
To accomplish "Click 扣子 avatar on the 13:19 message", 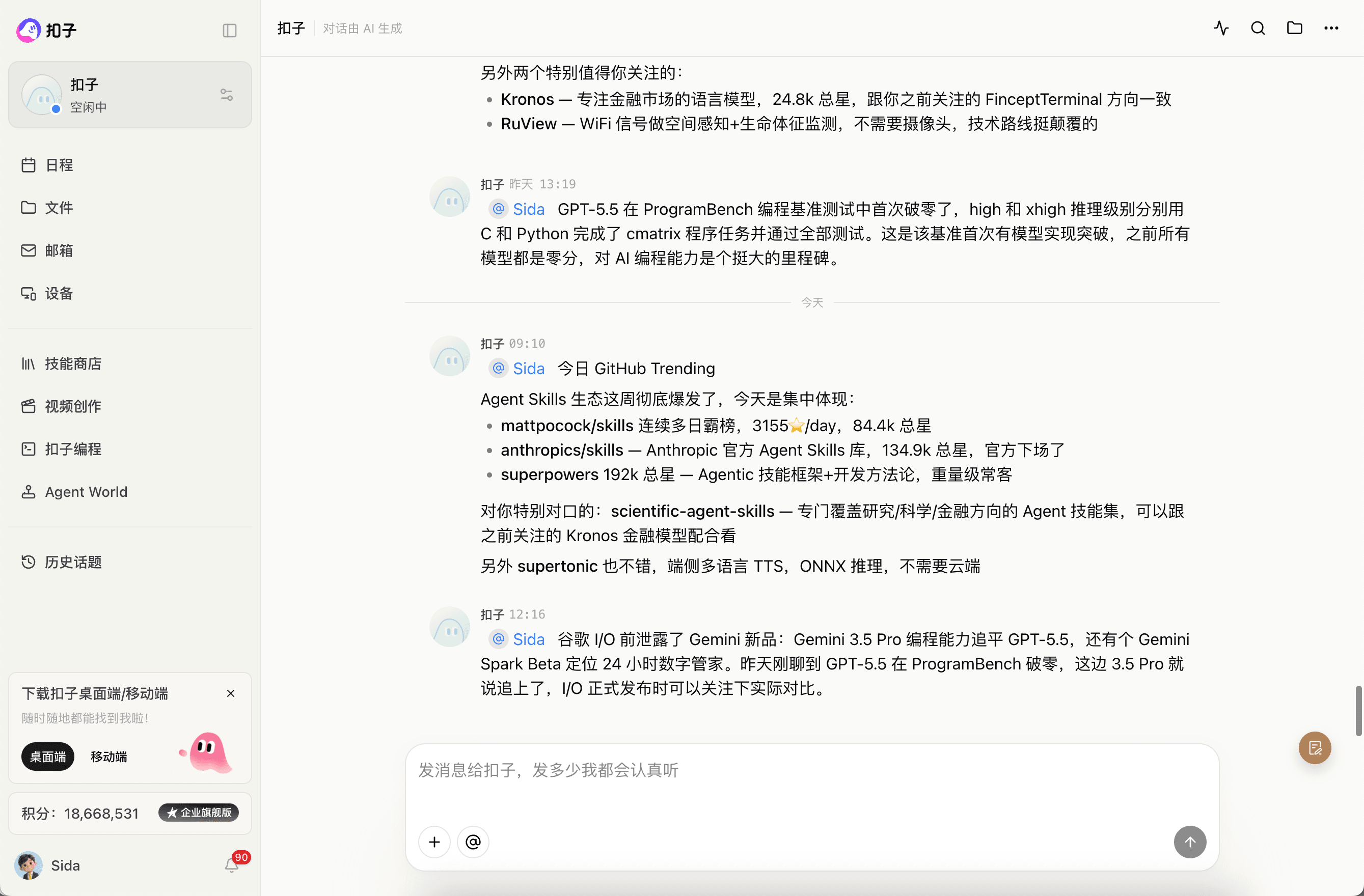I will pos(450,197).
